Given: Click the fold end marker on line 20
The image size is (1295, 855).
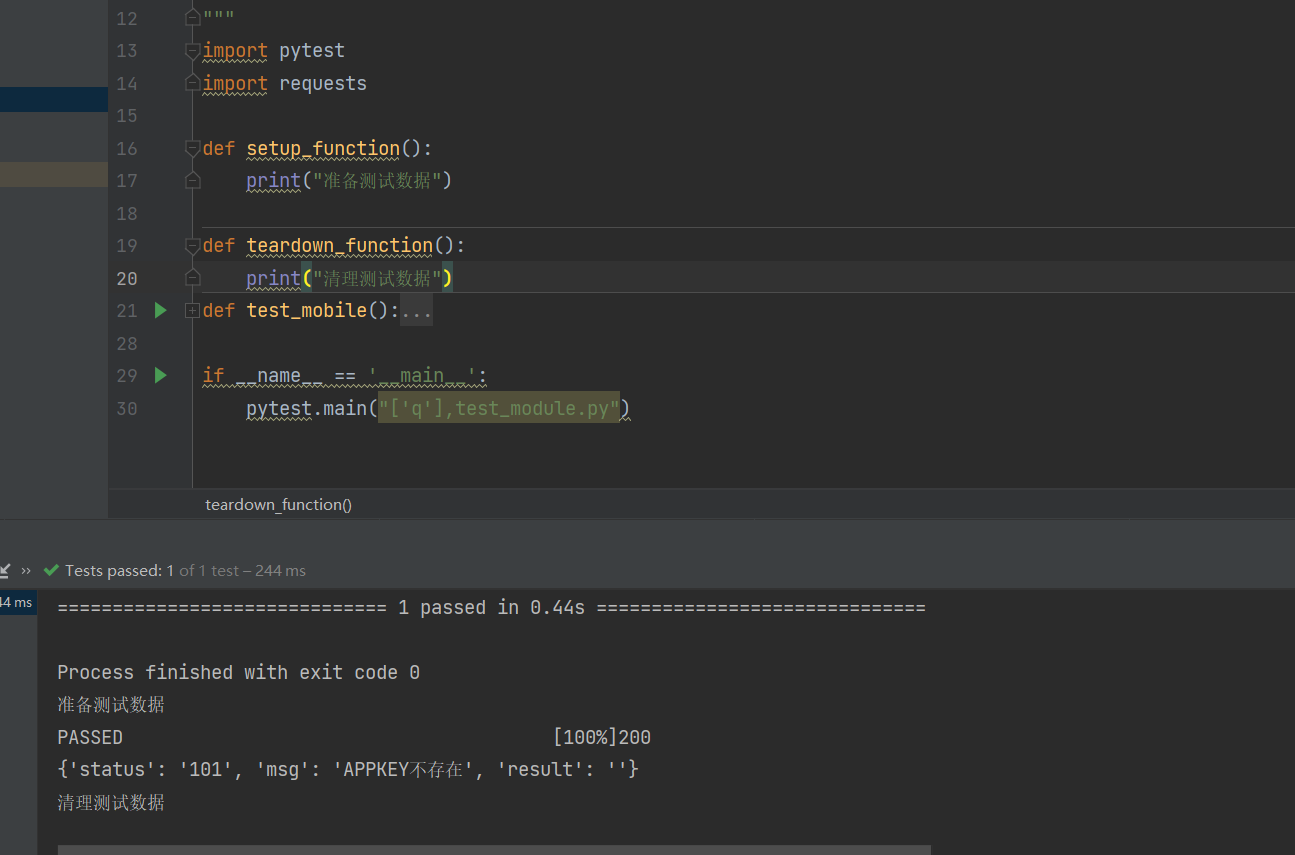Looking at the screenshot, I should [192, 278].
